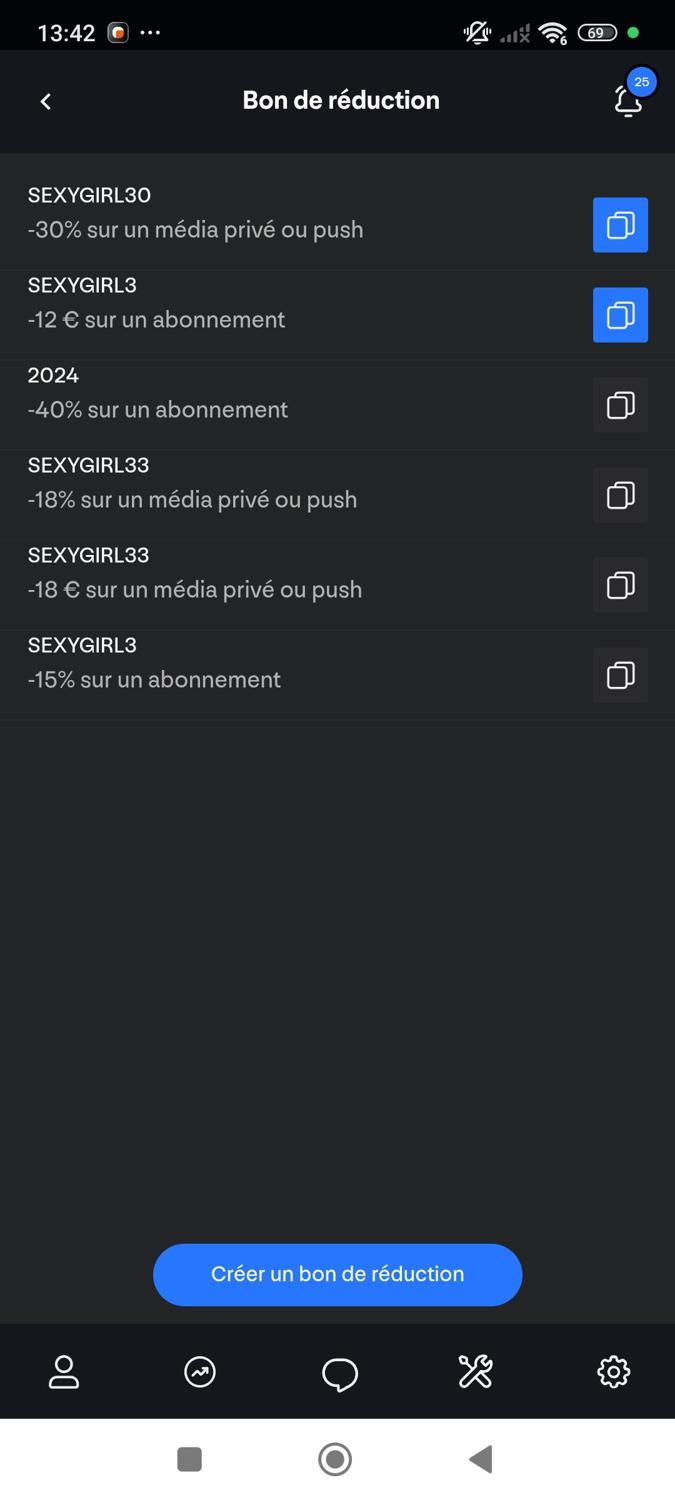The image size is (675, 1500).
Task: Select the SEXYGIRL30 coupon row
Action: tap(337, 225)
